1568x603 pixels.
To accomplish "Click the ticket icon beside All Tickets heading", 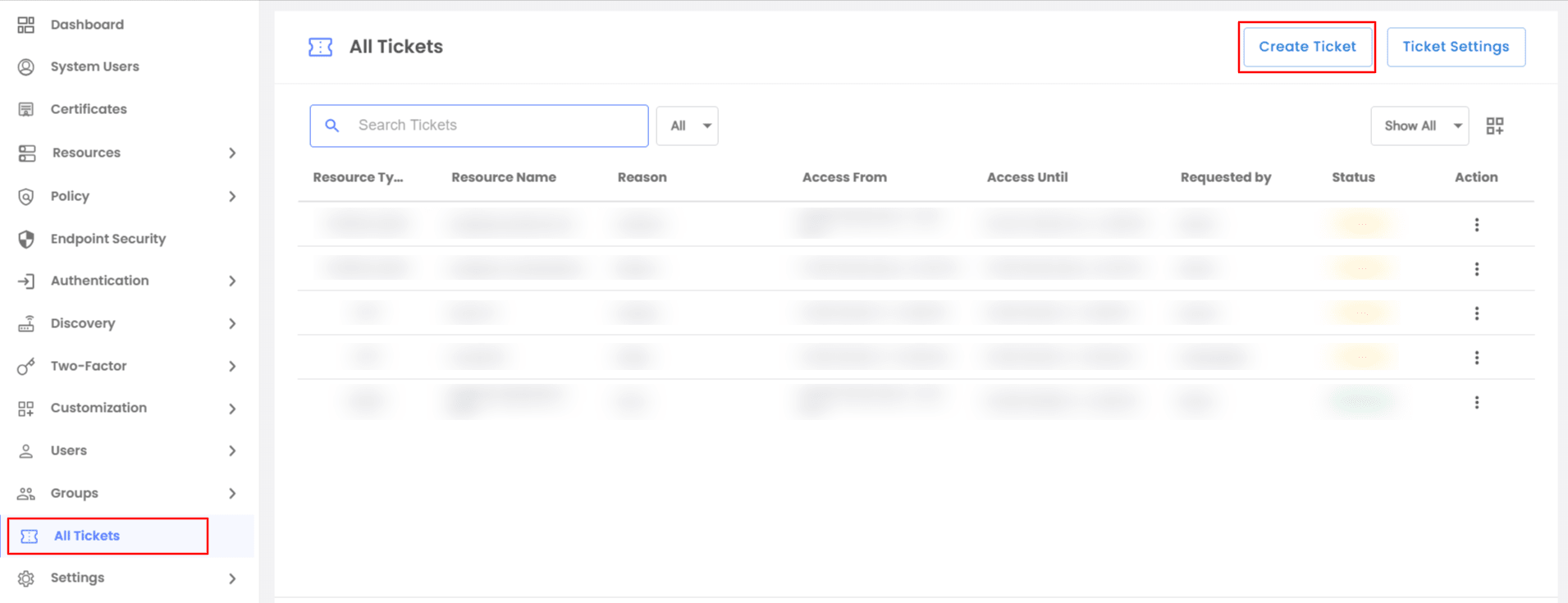I will (320, 48).
